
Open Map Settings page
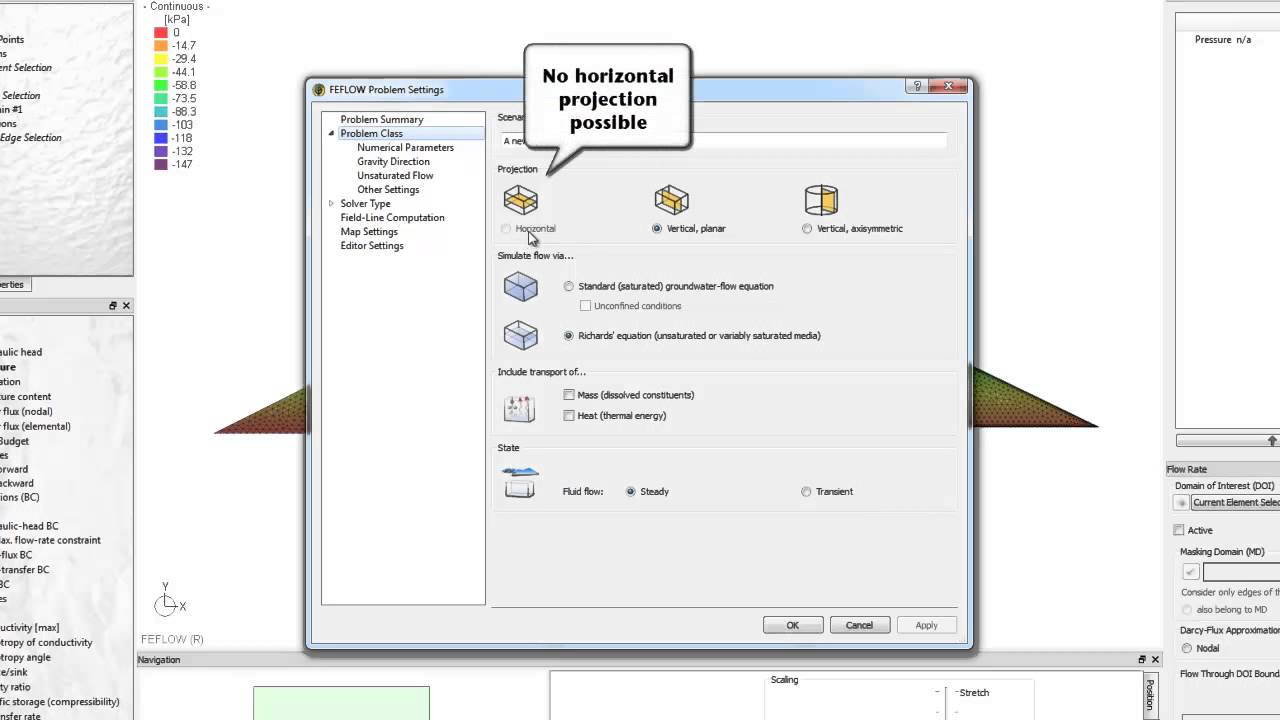tap(369, 232)
